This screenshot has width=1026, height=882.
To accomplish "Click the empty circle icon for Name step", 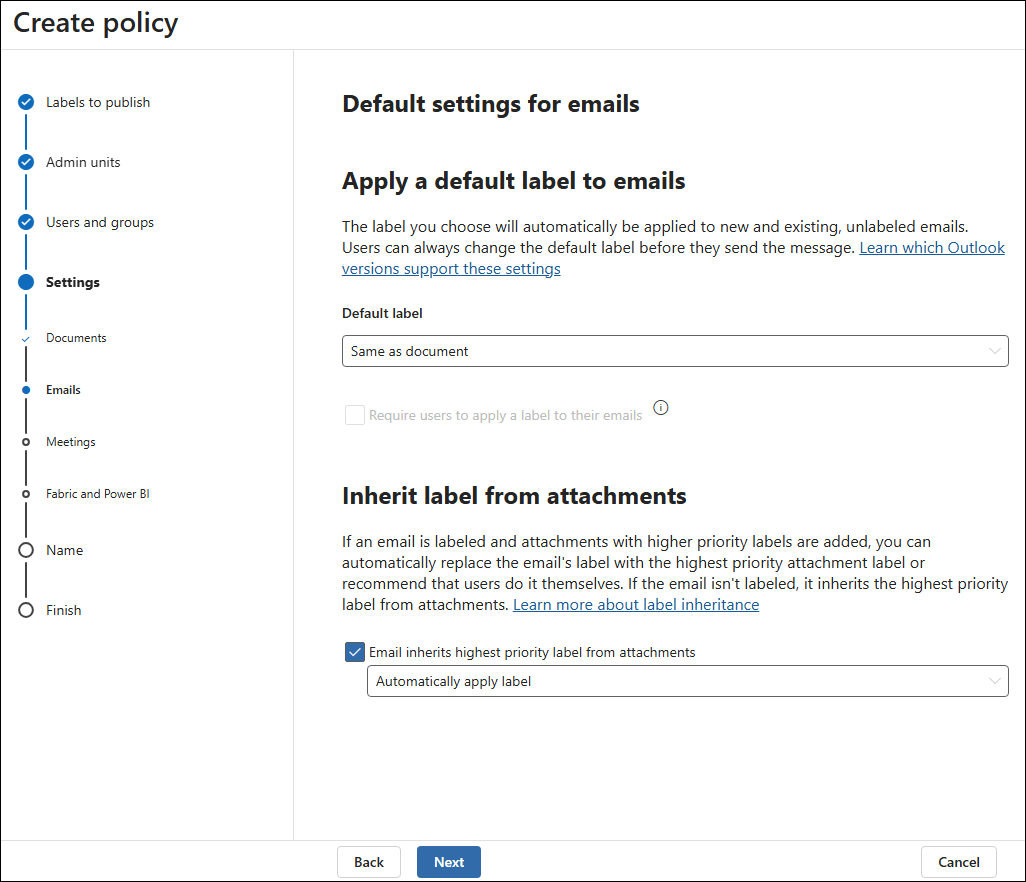I will 26,550.
